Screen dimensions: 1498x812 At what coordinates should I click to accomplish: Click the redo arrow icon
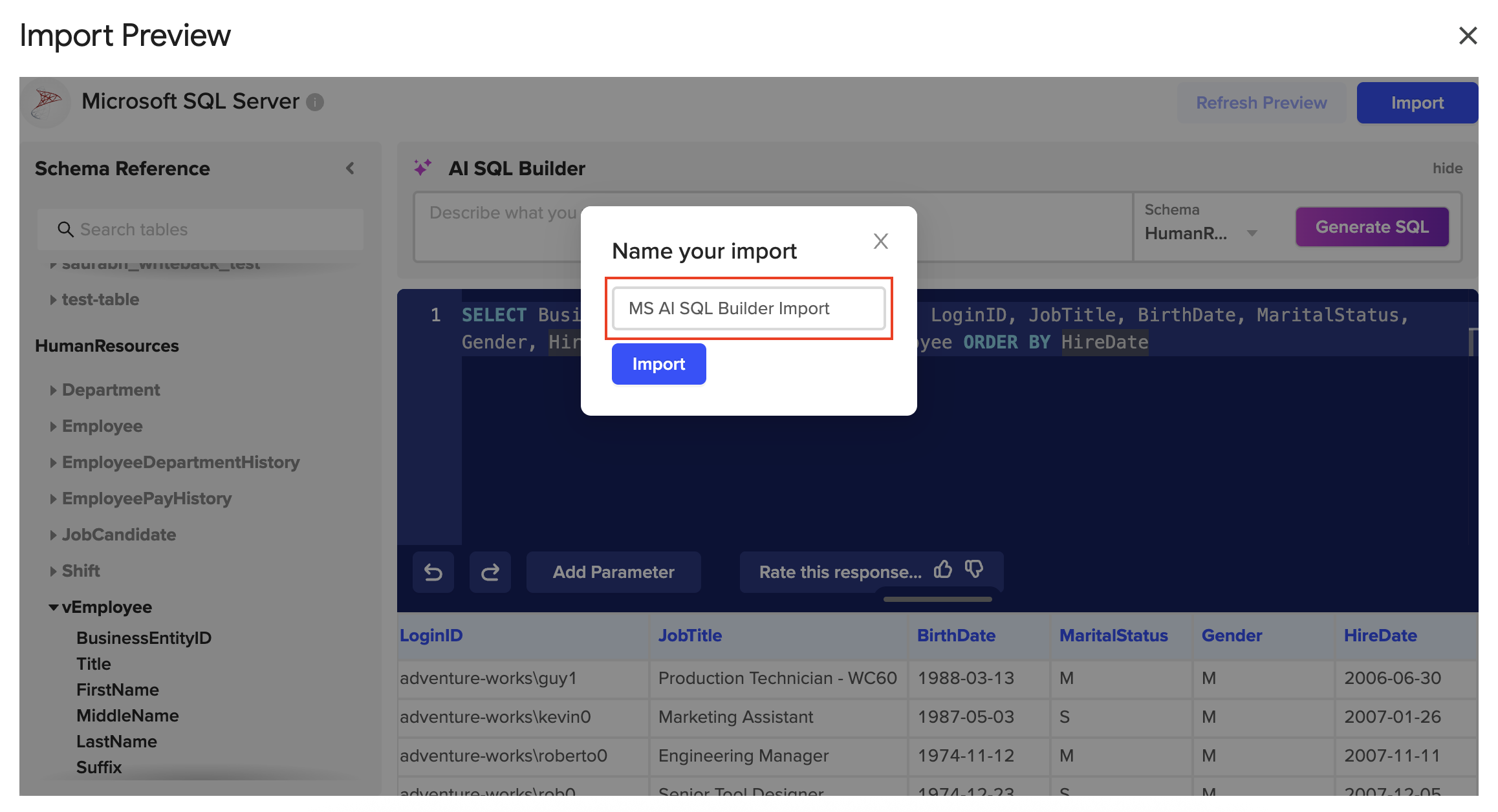click(490, 572)
